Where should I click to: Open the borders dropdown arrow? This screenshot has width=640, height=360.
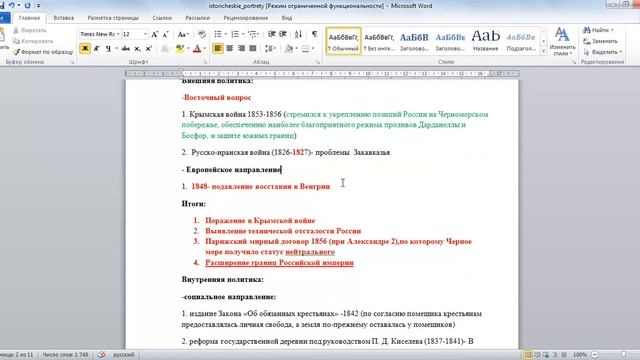[313, 49]
